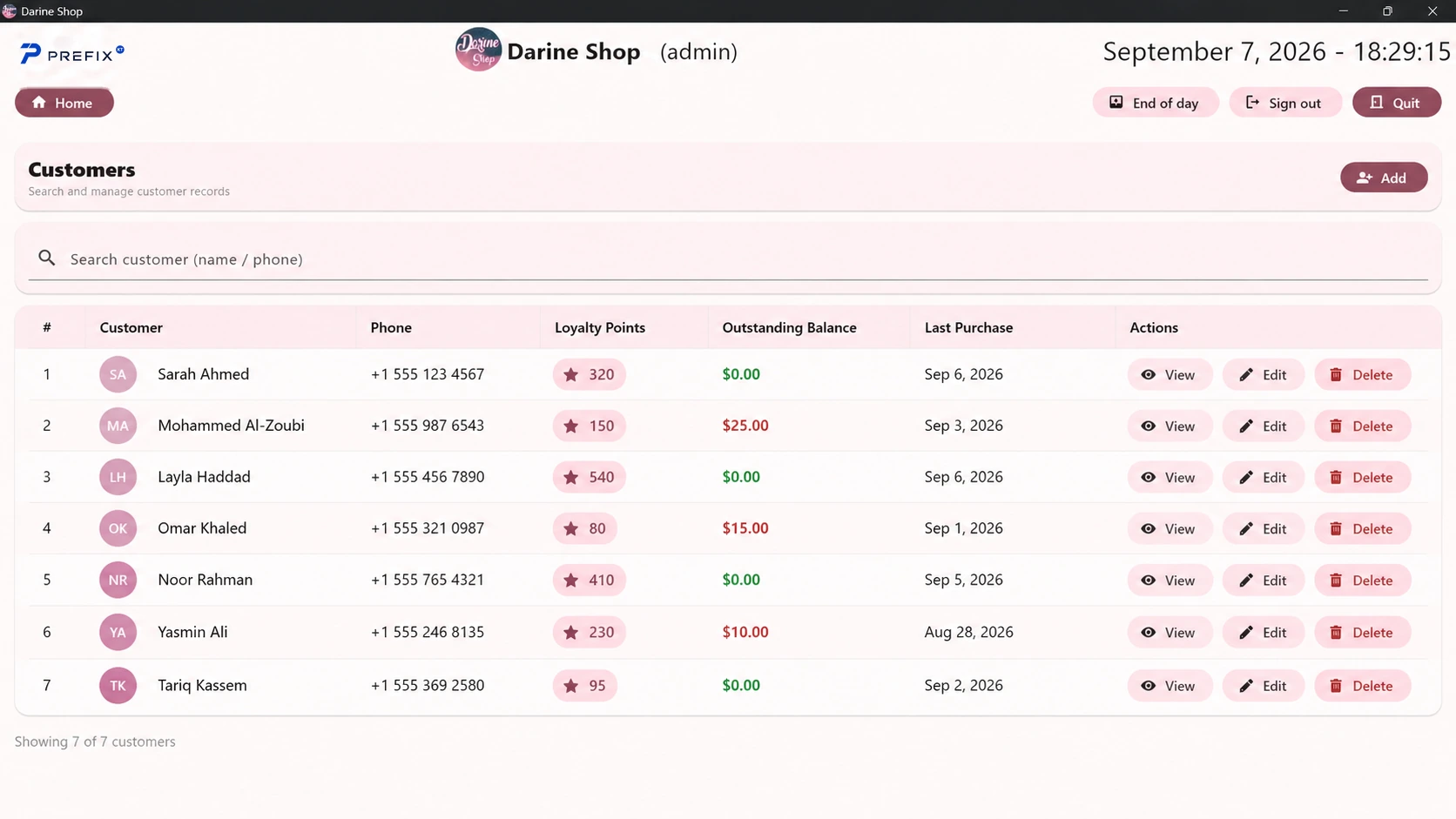
Task: Delete Noor Rahman's record
Action: (x=1362, y=581)
